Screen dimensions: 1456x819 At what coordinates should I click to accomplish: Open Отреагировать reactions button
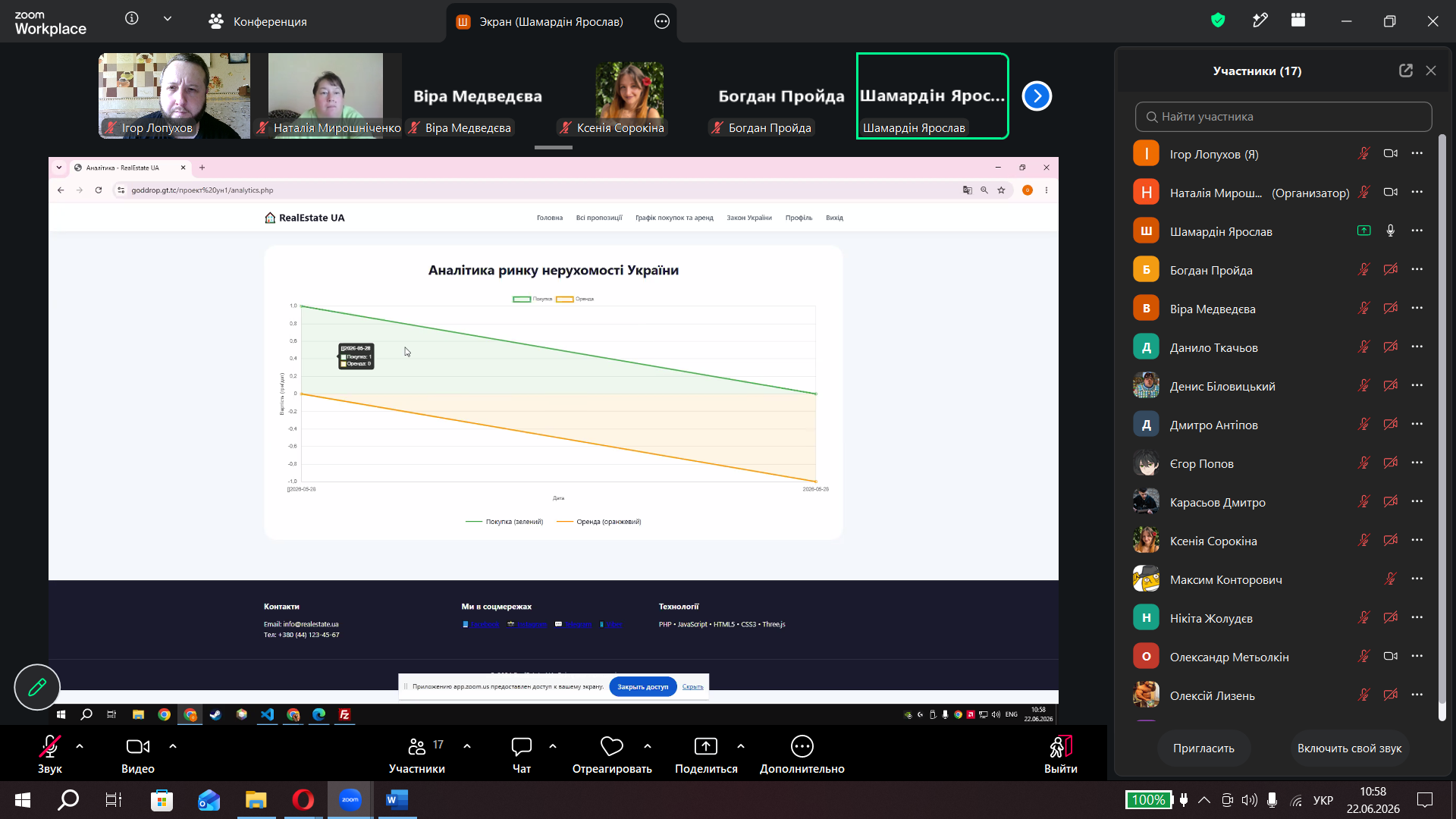612,755
